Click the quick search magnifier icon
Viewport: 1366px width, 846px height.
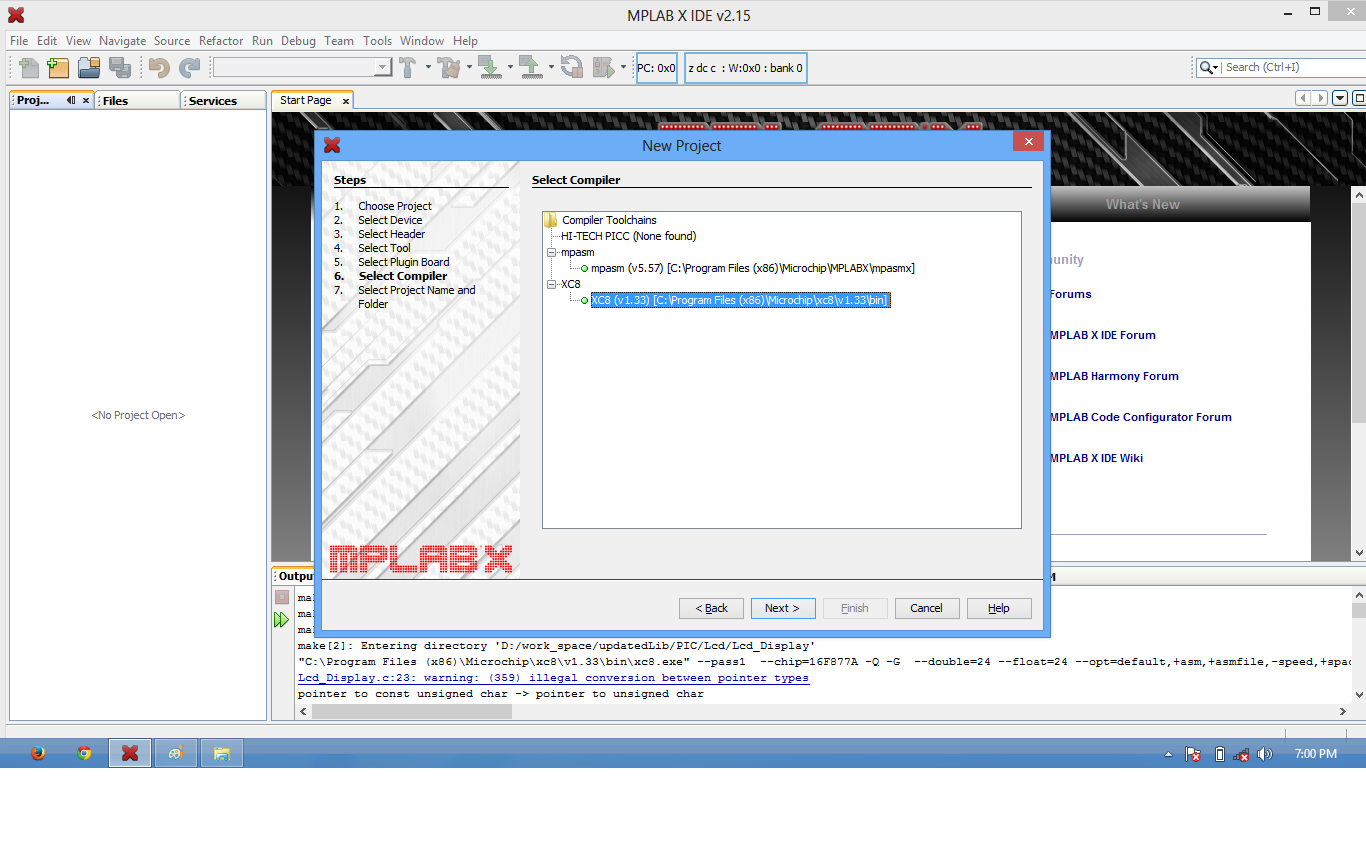tap(1208, 68)
